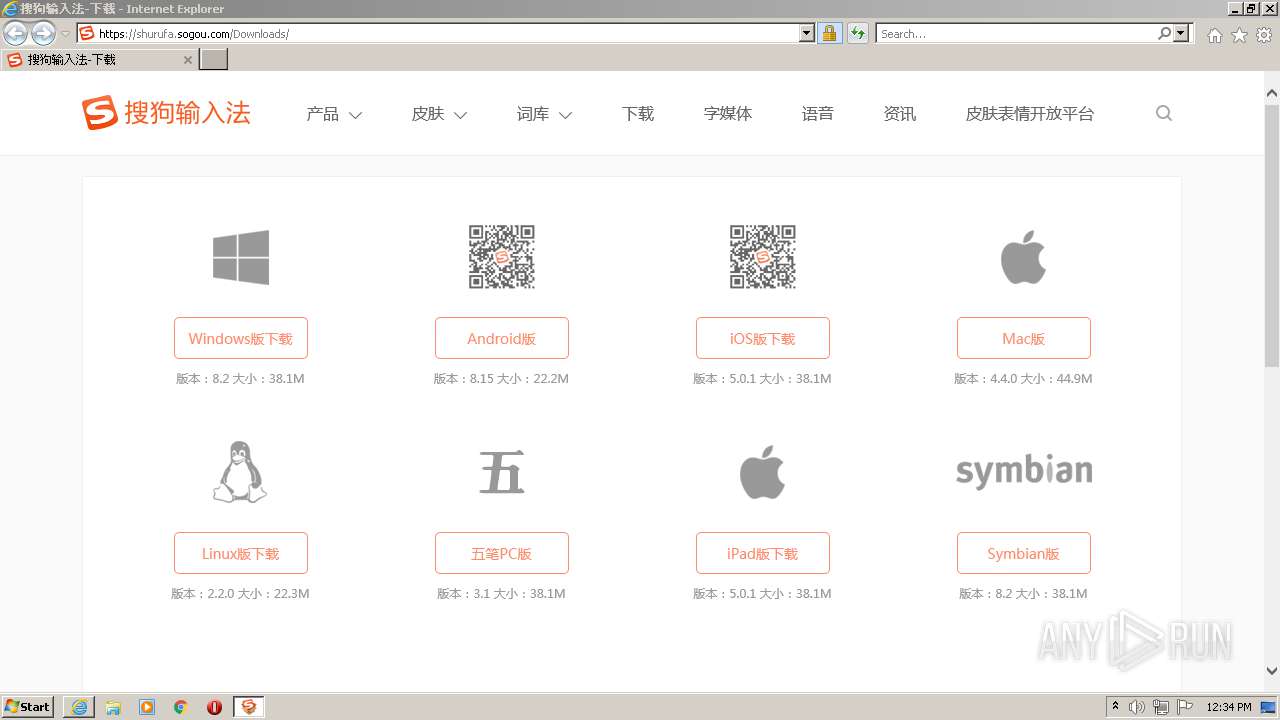
Task: Click the IE Search... input box
Action: click(1015, 33)
